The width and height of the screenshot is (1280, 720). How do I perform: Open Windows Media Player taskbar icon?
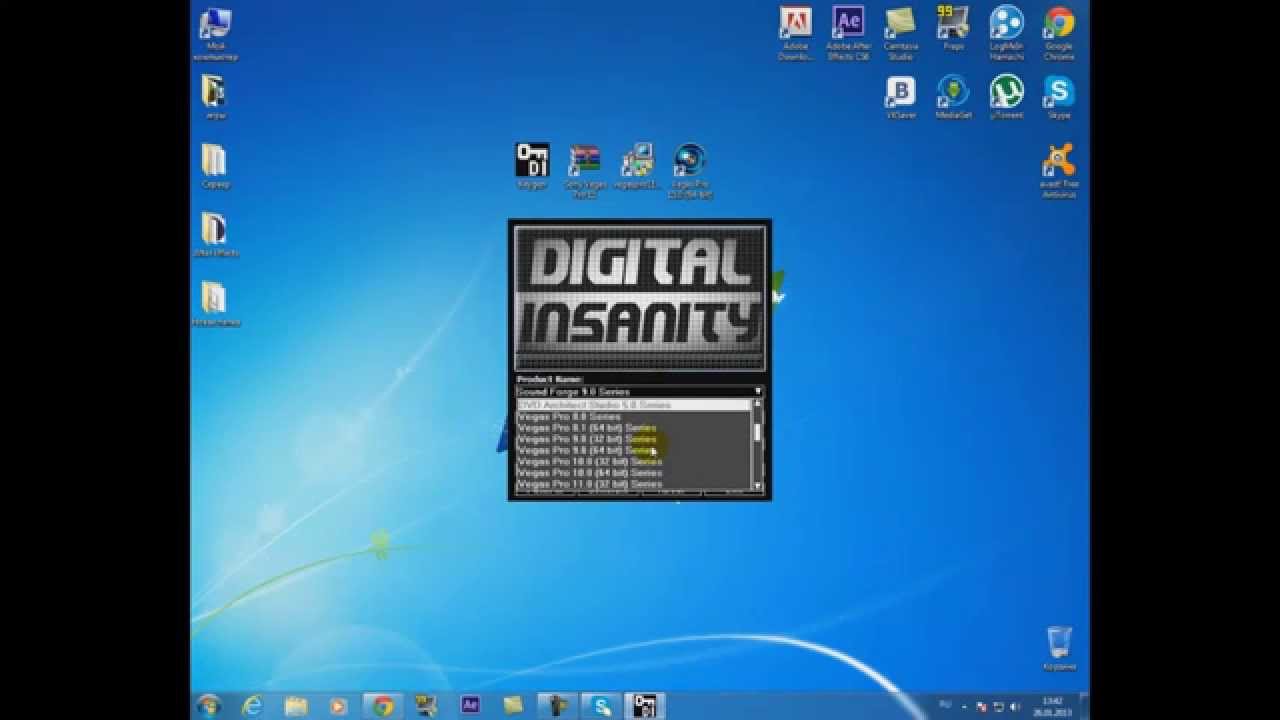[x=338, y=706]
